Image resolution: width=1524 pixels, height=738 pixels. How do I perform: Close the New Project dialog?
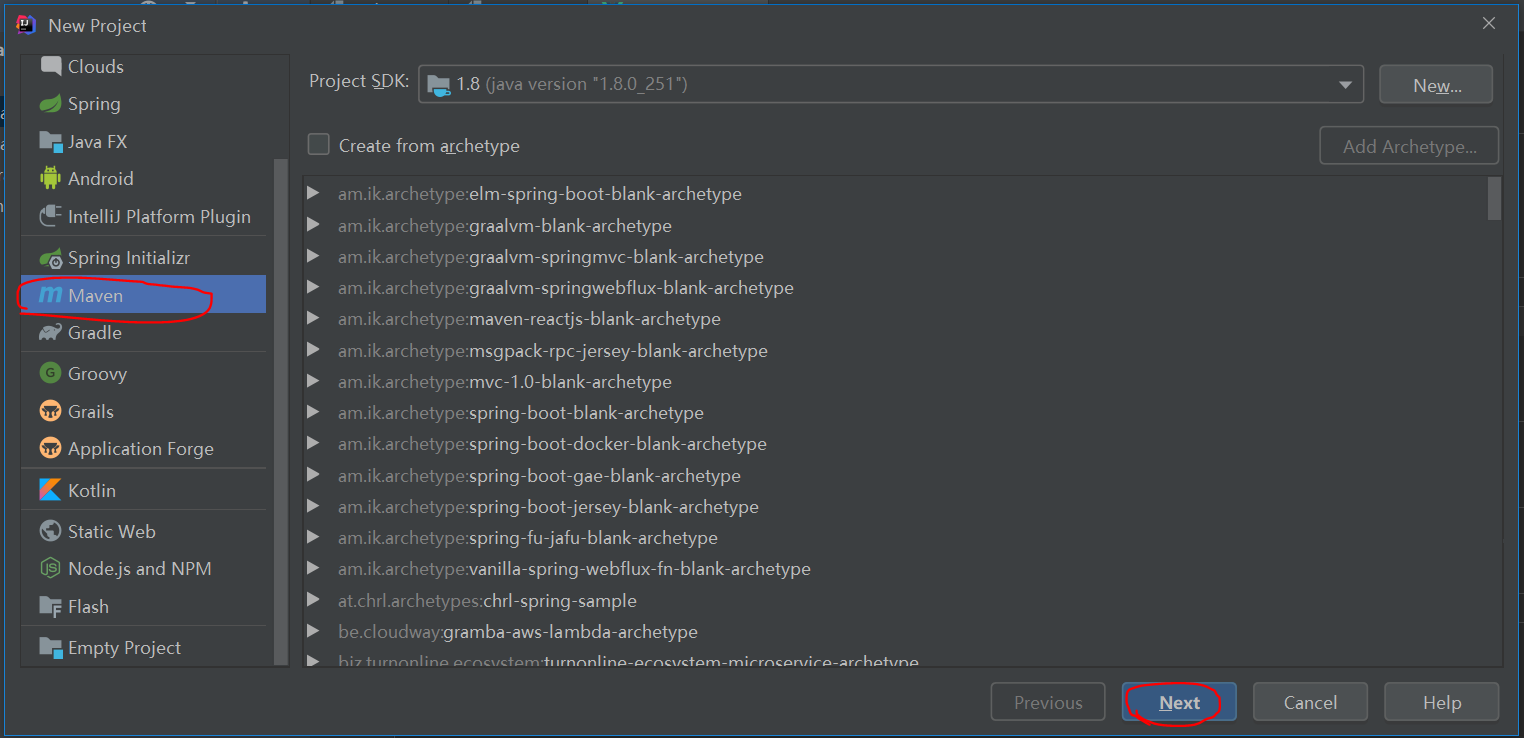pyautogui.click(x=1488, y=23)
